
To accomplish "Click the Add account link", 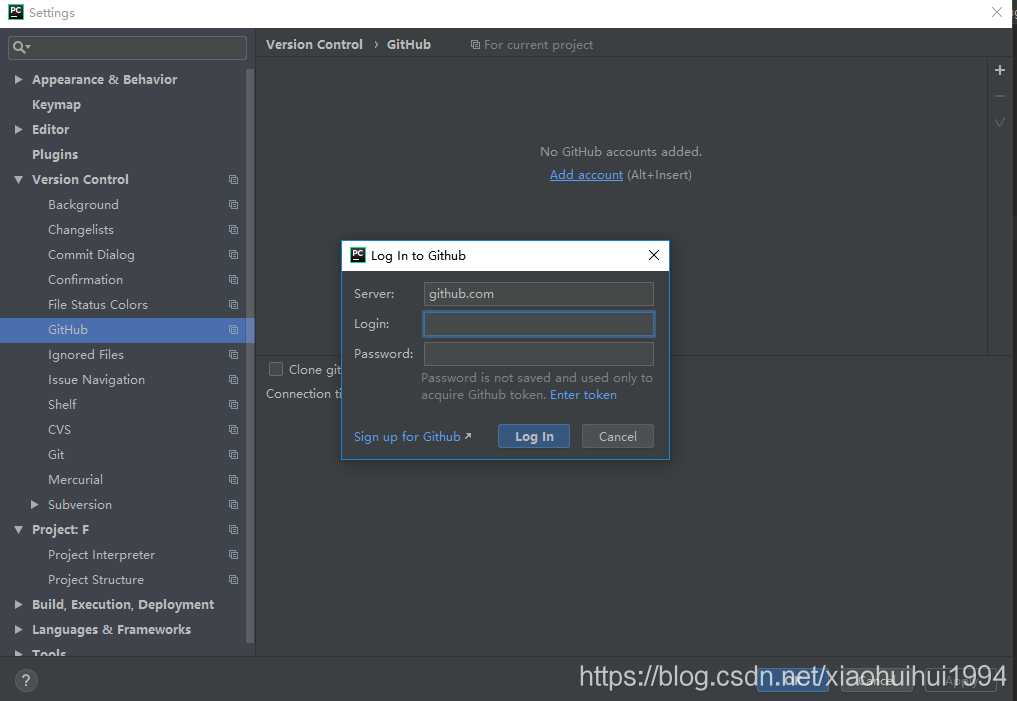I will [586, 175].
